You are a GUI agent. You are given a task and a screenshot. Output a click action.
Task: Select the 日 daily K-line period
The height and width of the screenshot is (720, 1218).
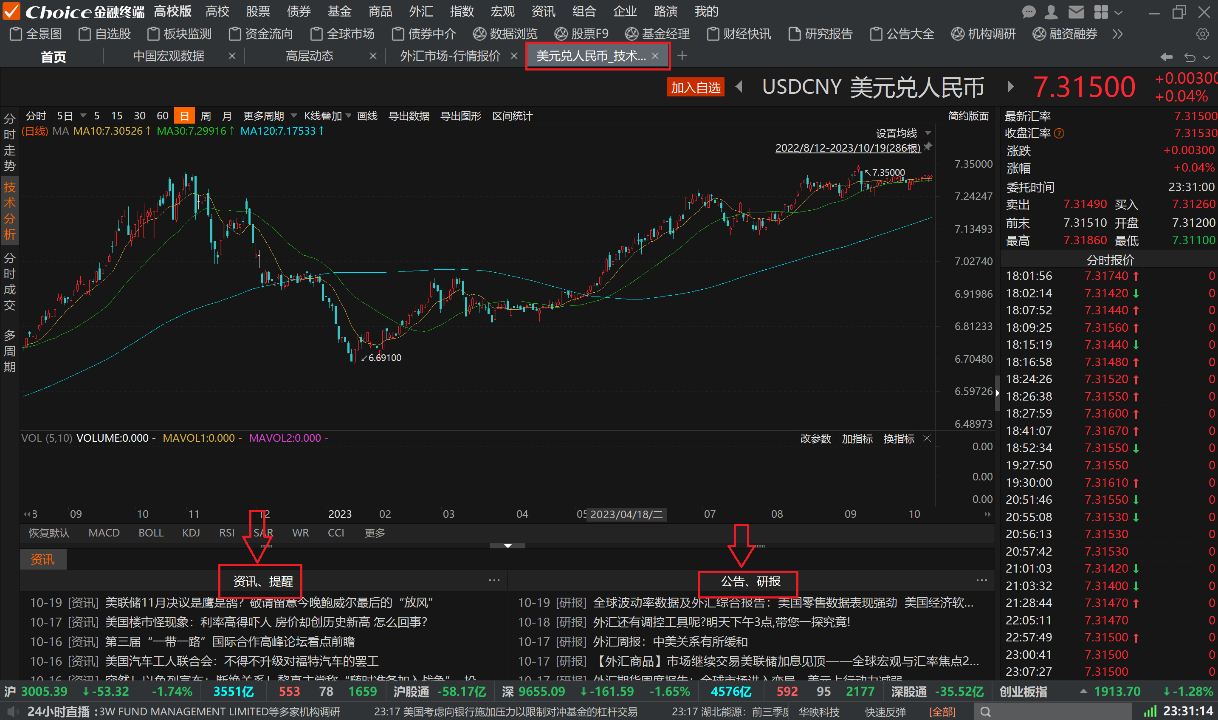(183, 116)
